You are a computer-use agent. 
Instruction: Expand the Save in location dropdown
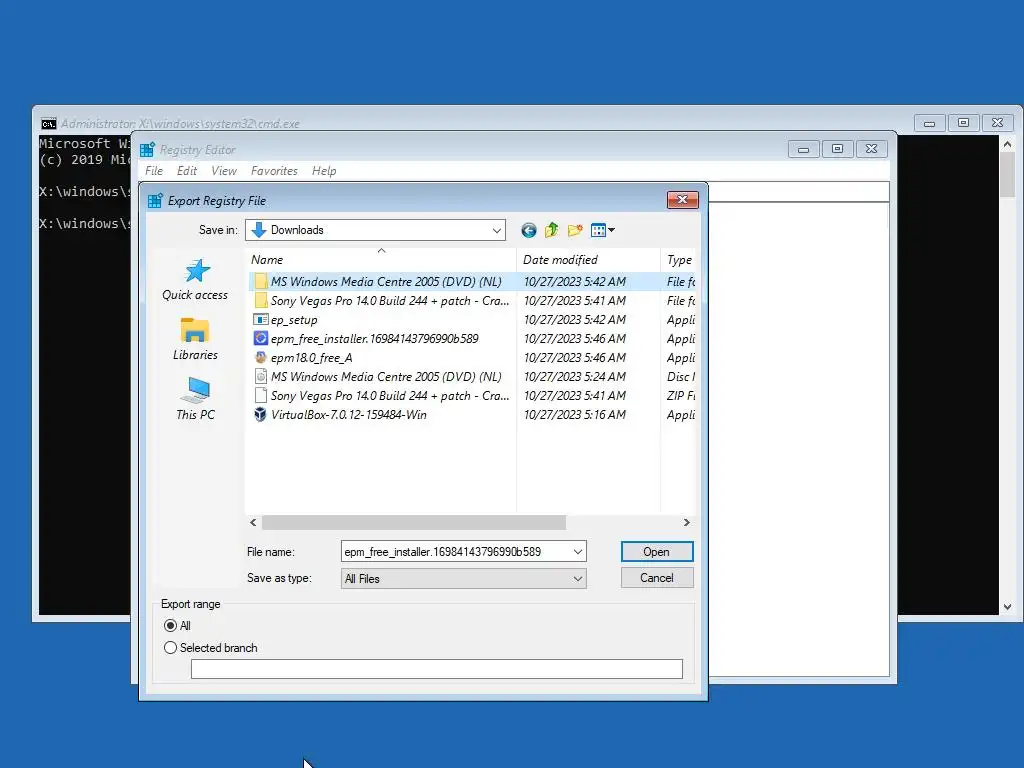(496, 230)
